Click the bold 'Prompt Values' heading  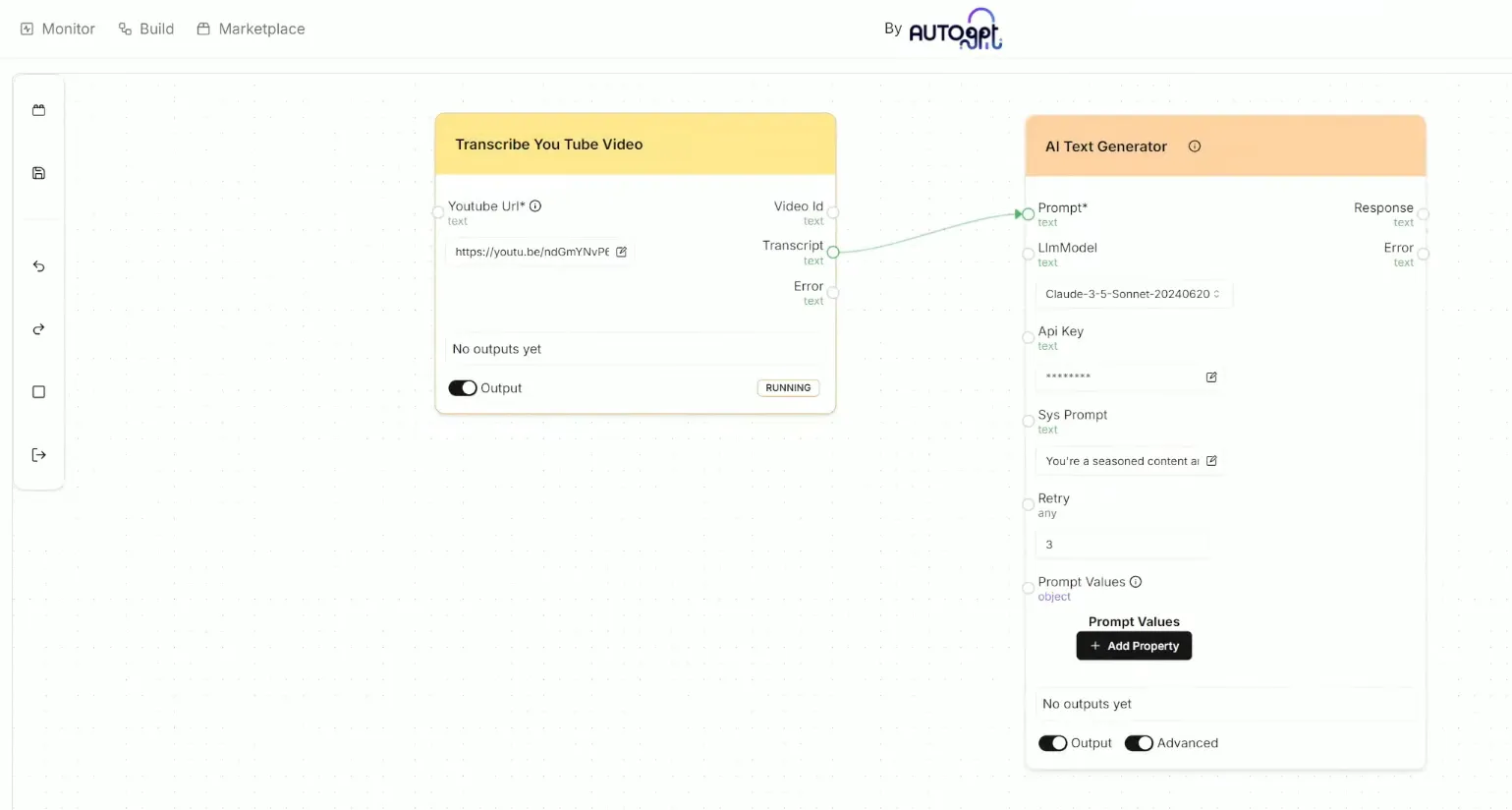click(1134, 622)
